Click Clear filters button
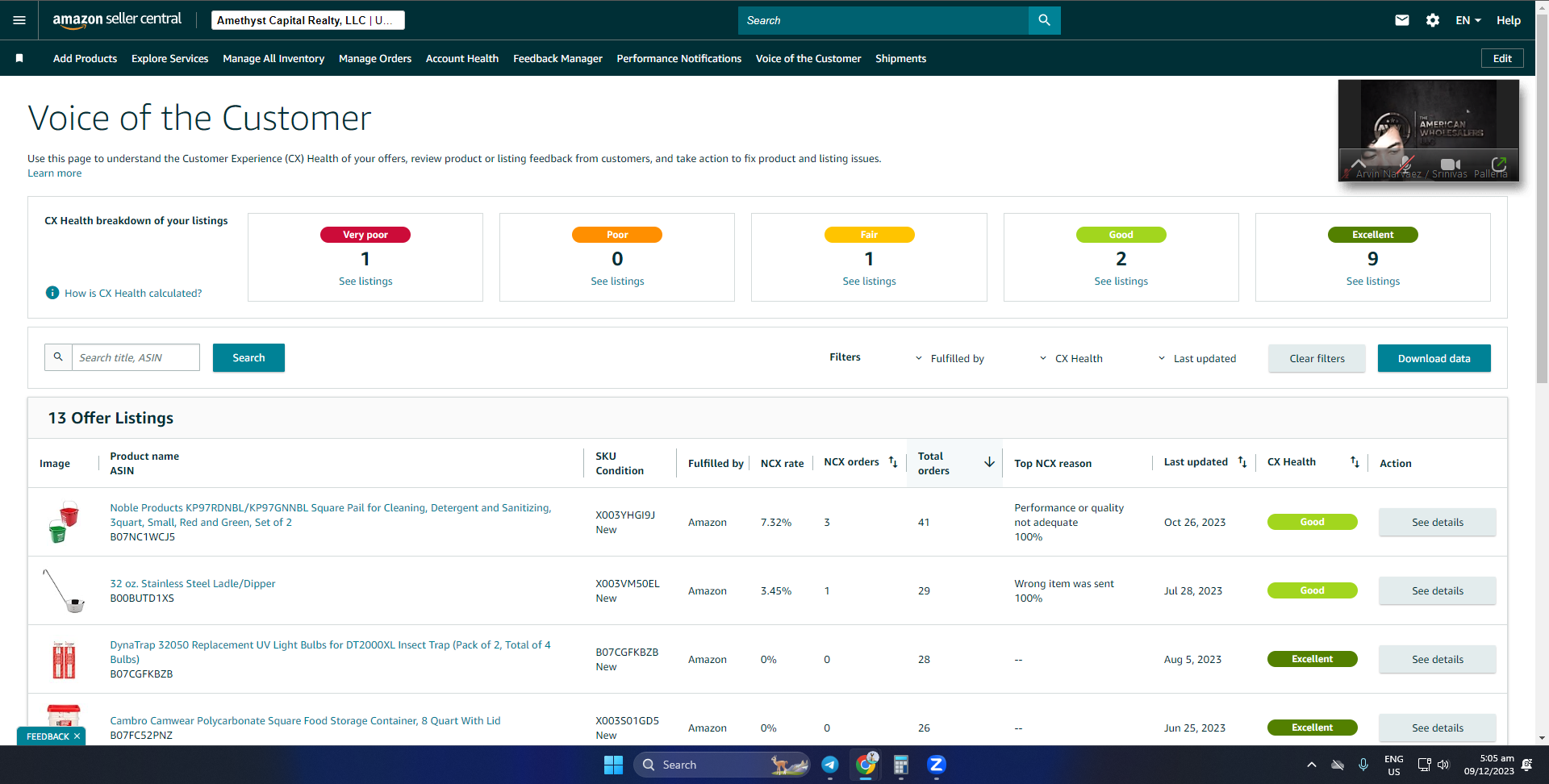Image resolution: width=1549 pixels, height=784 pixels. tap(1317, 358)
